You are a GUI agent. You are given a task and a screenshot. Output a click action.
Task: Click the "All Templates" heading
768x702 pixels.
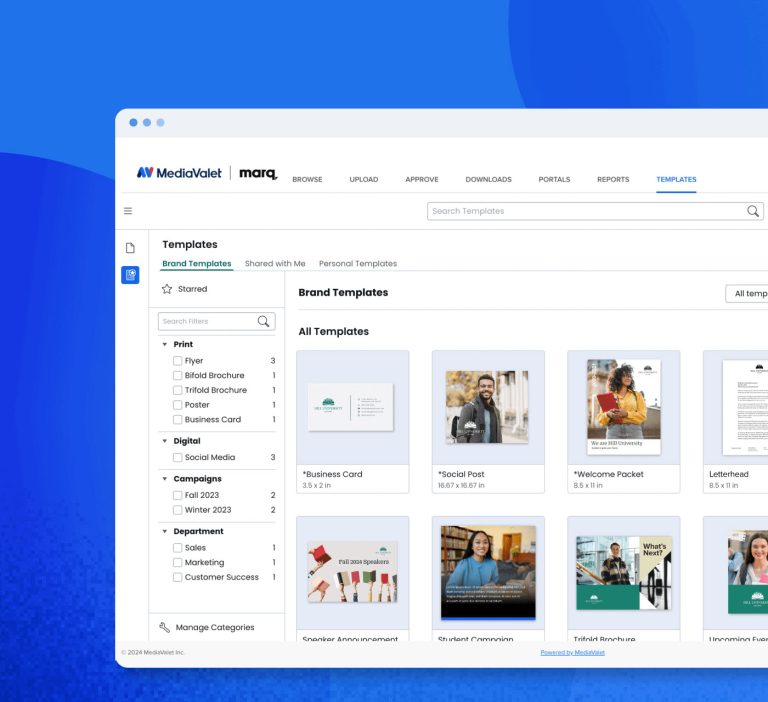click(334, 332)
